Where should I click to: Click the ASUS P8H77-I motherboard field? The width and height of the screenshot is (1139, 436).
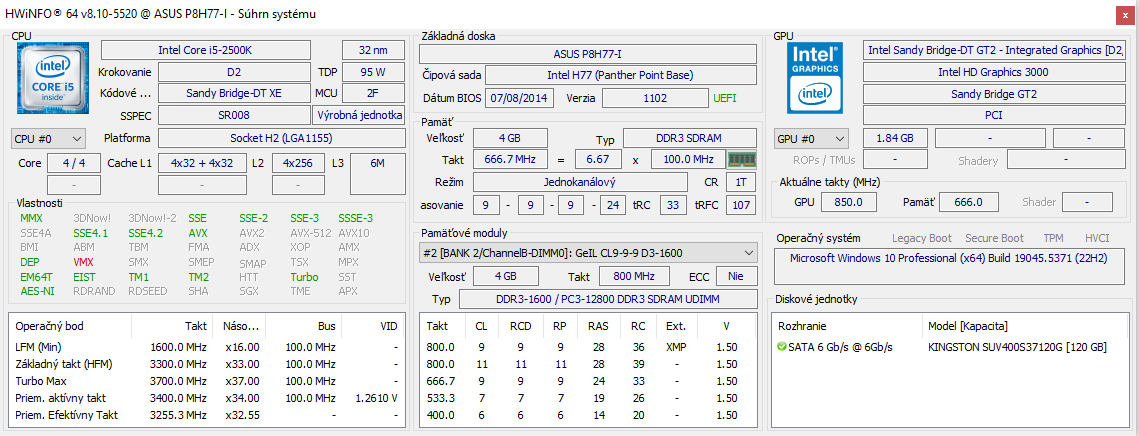[588, 54]
